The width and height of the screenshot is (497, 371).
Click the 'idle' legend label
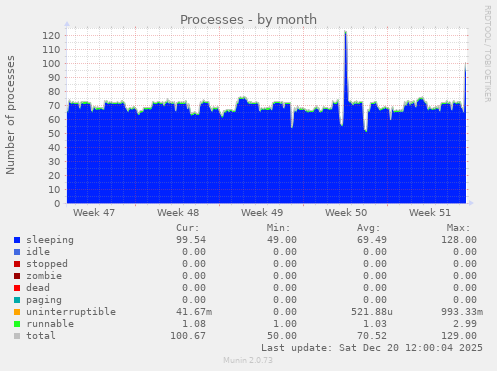[x=38, y=252]
